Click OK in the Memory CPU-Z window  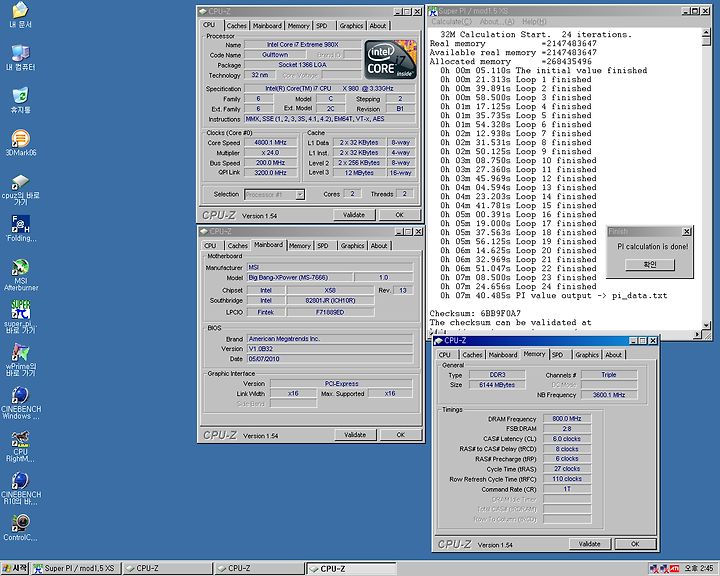635,543
